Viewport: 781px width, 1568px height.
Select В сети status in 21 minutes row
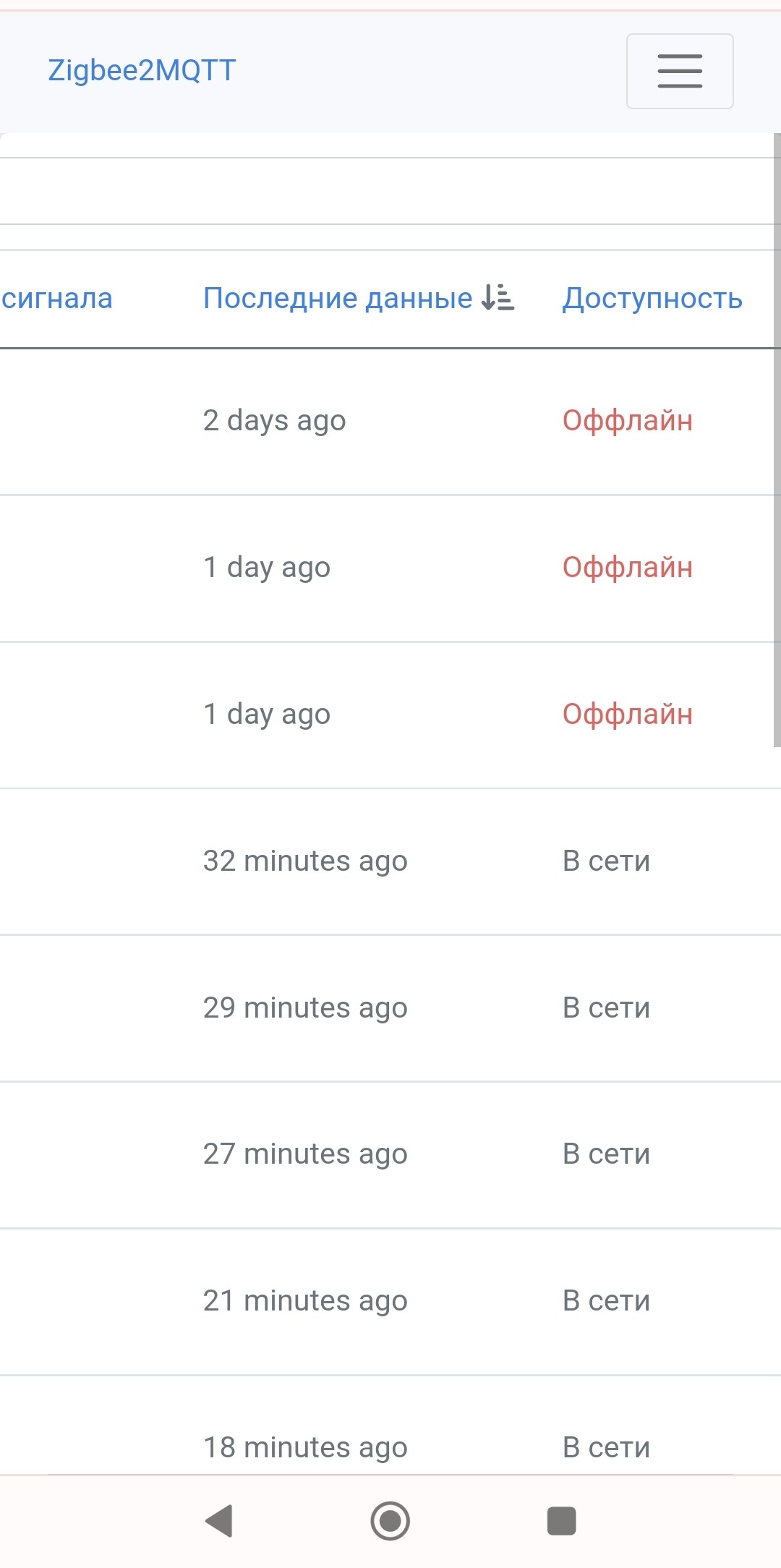[606, 1300]
